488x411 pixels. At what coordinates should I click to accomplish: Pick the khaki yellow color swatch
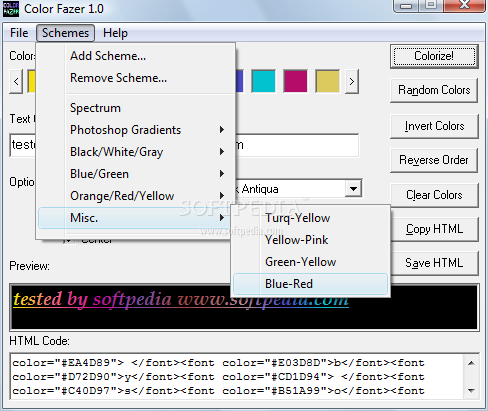(x=327, y=81)
